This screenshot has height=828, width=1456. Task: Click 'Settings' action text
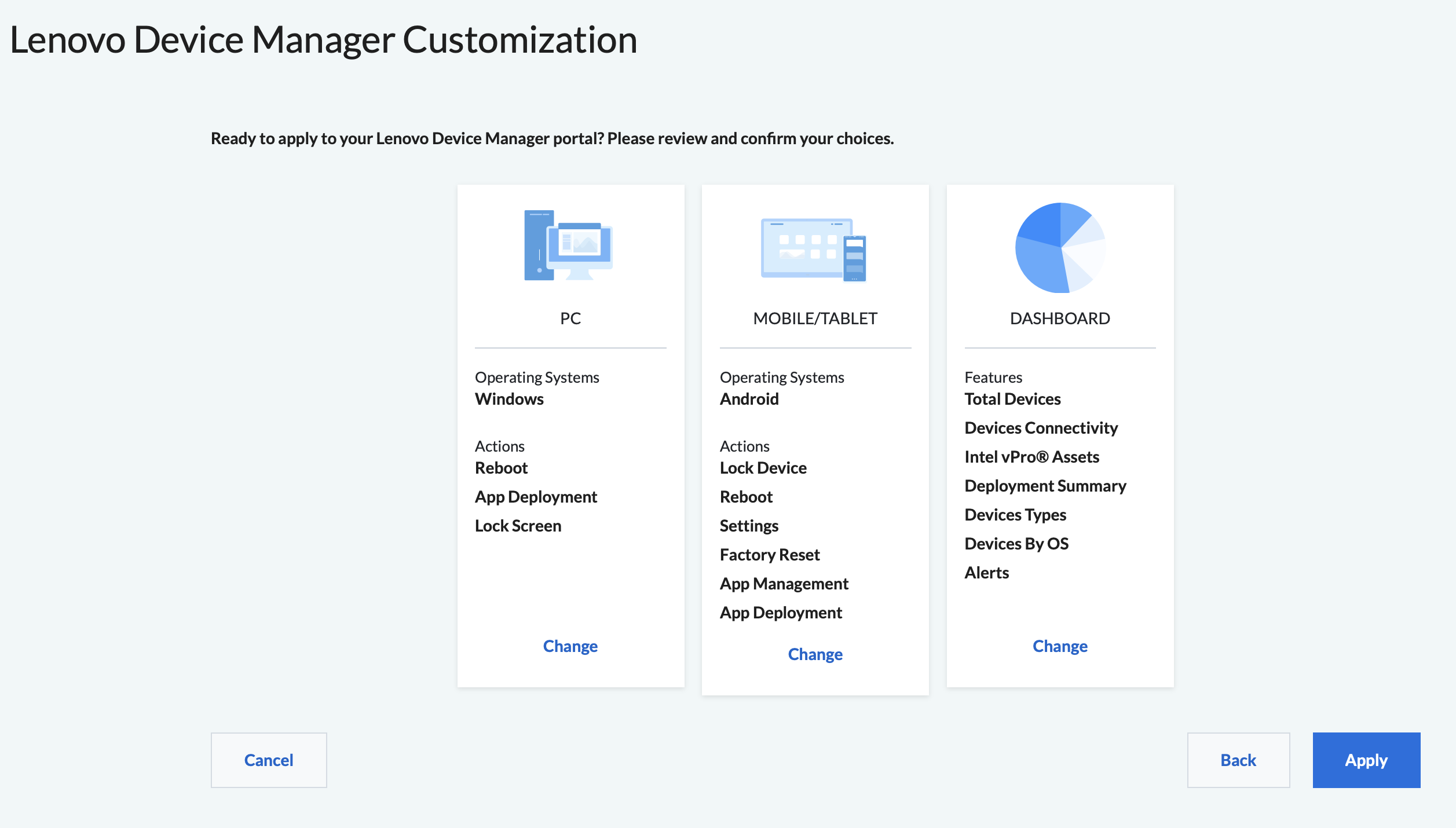coord(749,526)
